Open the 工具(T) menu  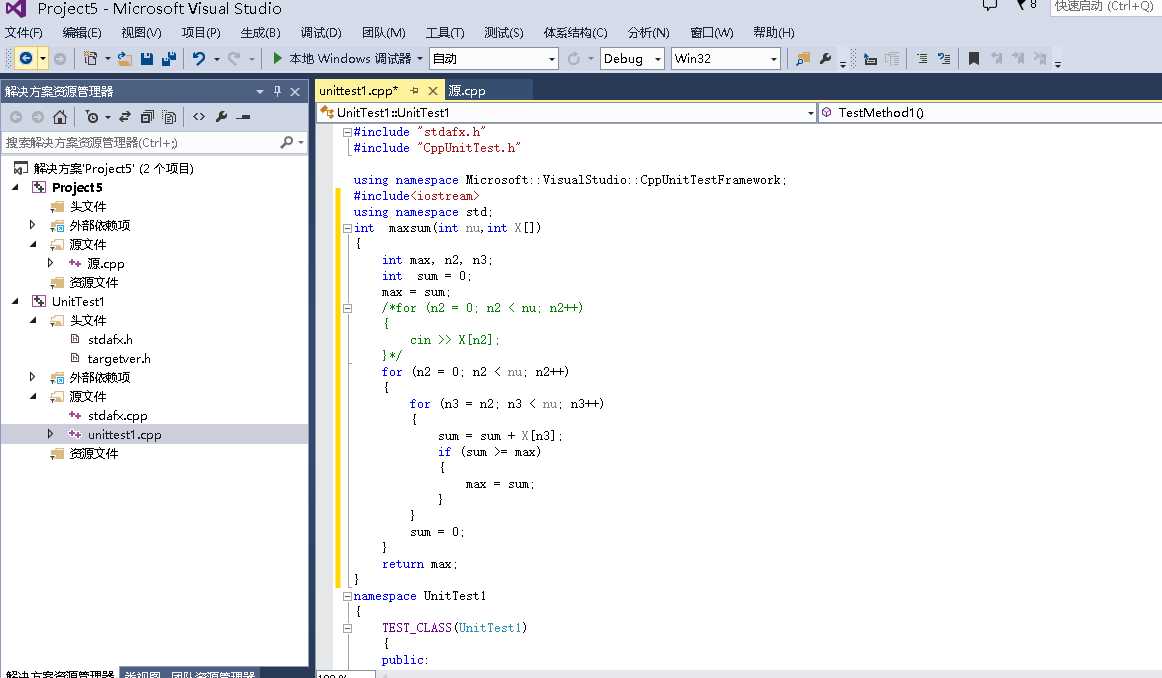pos(445,33)
